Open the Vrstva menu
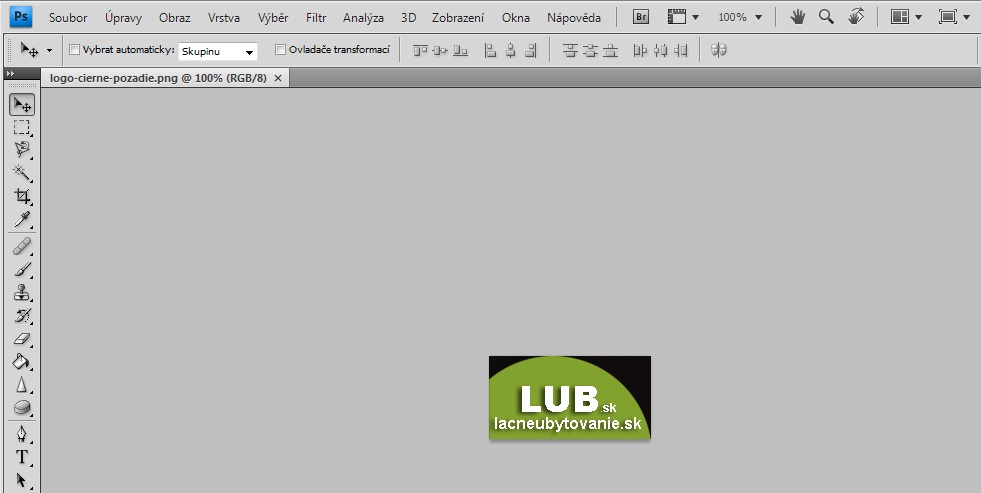The height and width of the screenshot is (493, 981). [224, 18]
